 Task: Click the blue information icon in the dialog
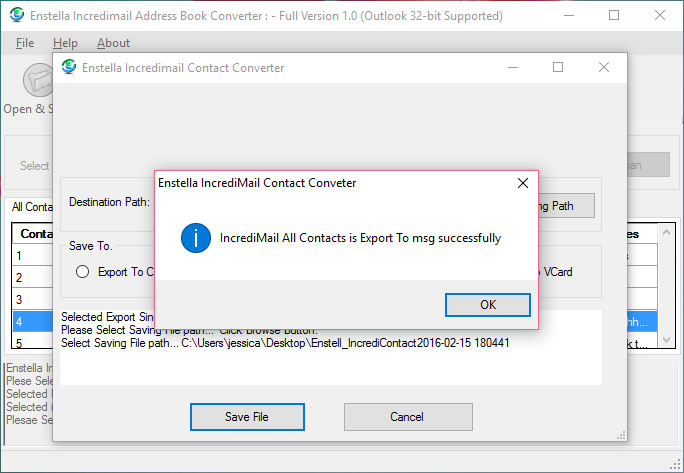coord(196,238)
